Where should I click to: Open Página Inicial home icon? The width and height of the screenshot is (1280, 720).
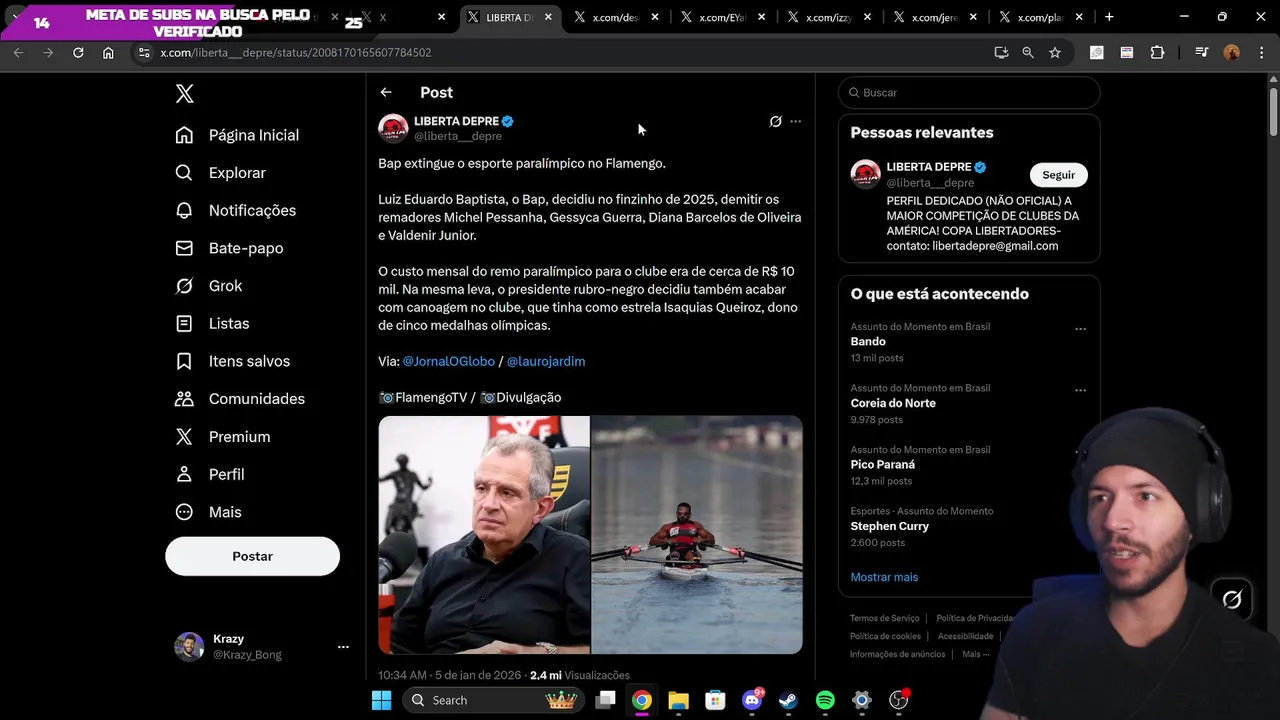184,135
